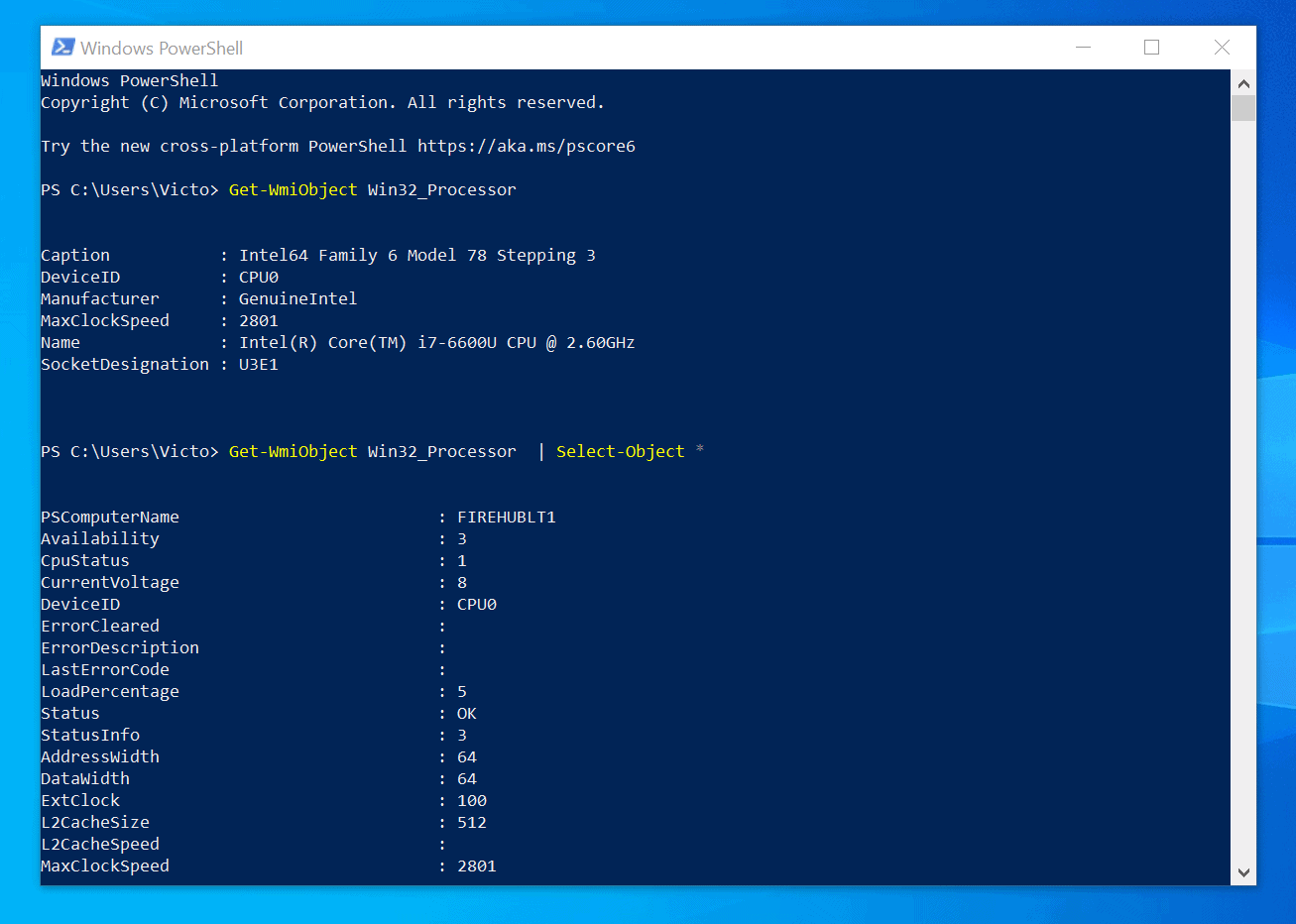
Task: Click the Manufacturer value GenuineIntel
Action: point(297,299)
